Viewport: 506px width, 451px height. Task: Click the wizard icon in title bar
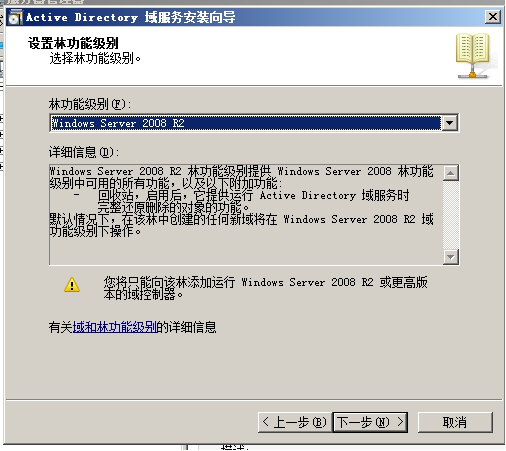[15, 17]
